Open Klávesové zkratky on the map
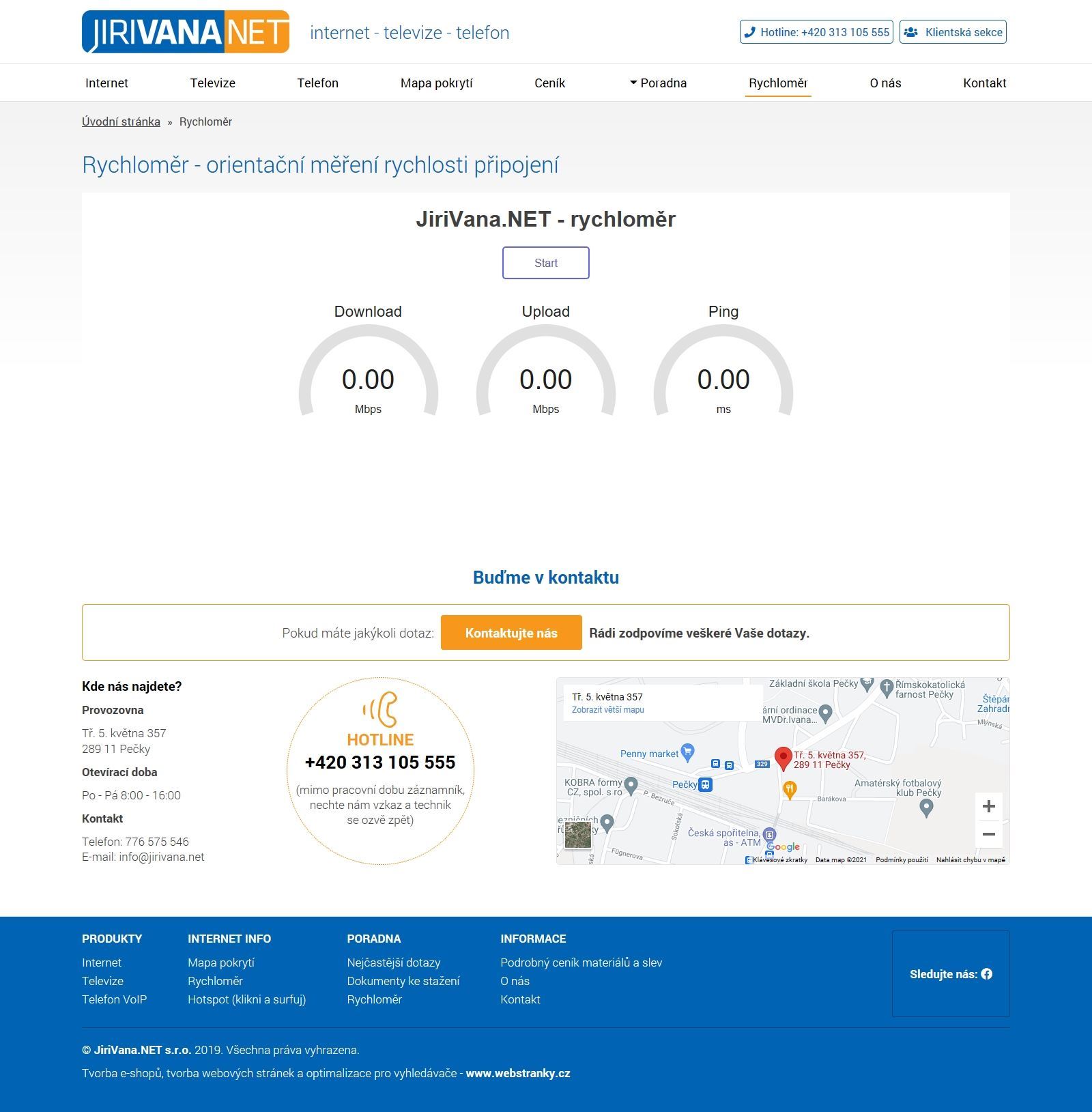The image size is (1092, 1112). pos(780,860)
